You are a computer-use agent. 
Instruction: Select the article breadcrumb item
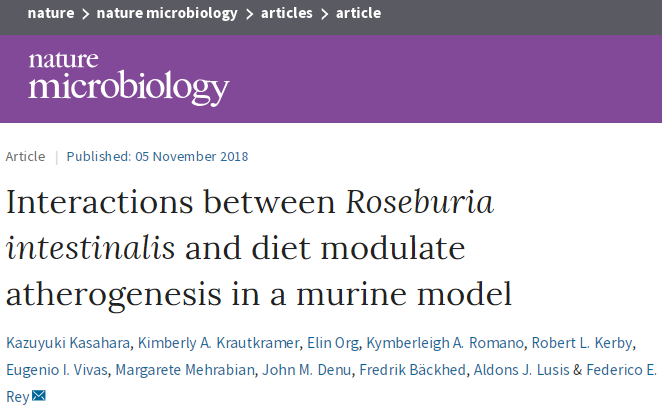click(358, 13)
